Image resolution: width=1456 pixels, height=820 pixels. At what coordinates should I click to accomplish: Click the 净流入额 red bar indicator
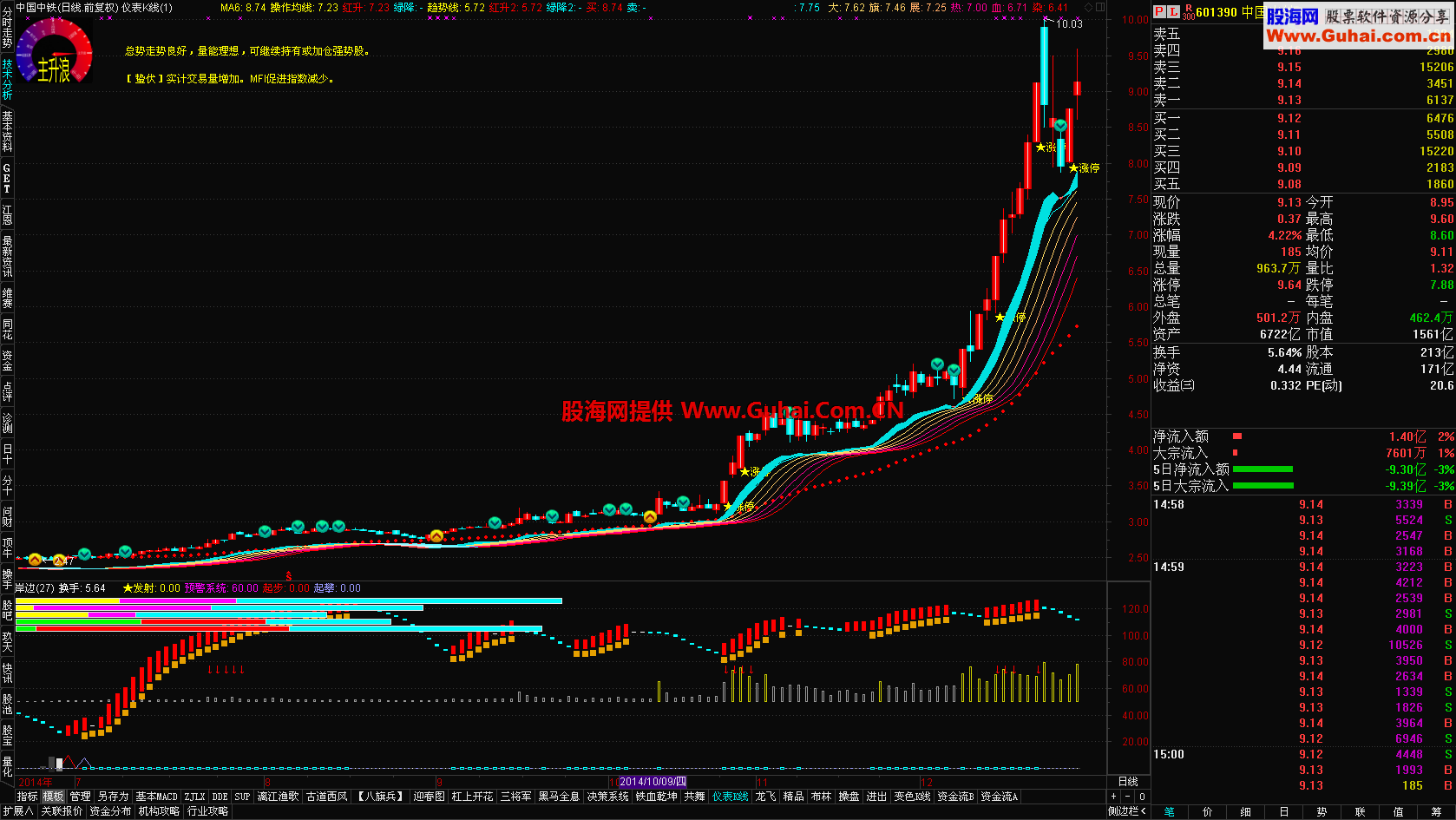click(x=1237, y=436)
